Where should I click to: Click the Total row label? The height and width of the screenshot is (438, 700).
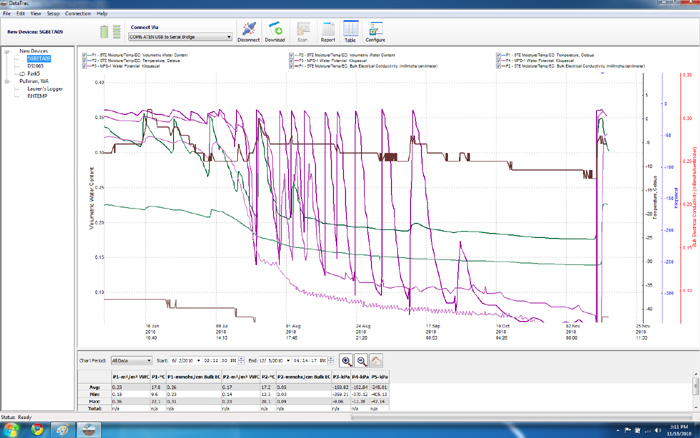point(94,409)
